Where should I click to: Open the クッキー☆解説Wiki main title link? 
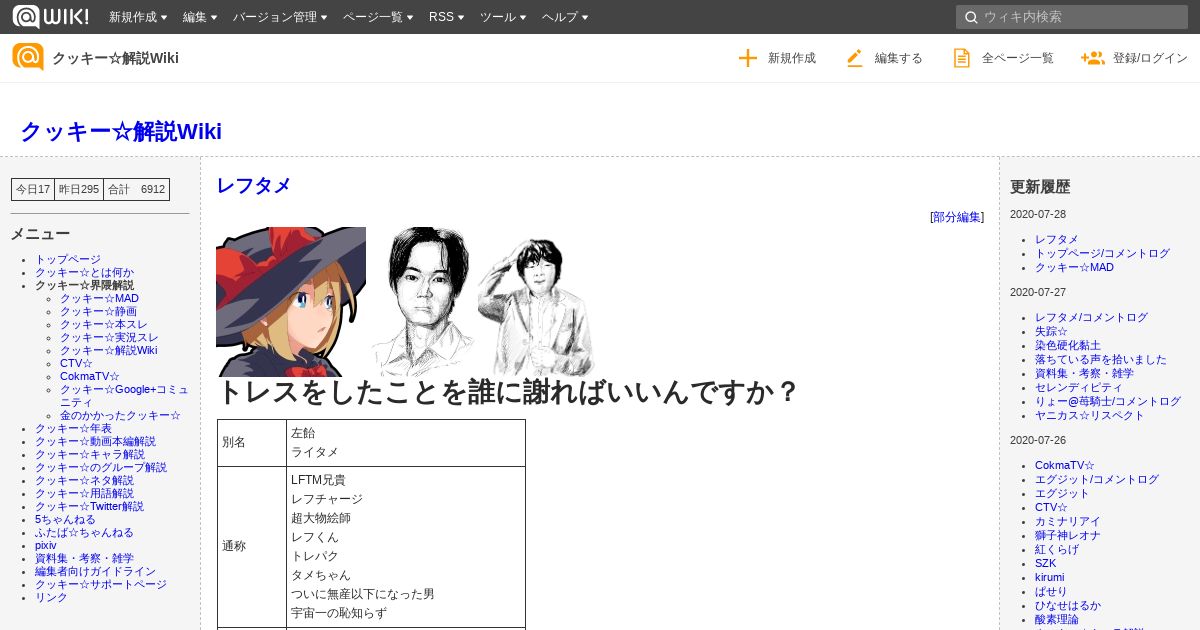click(121, 131)
